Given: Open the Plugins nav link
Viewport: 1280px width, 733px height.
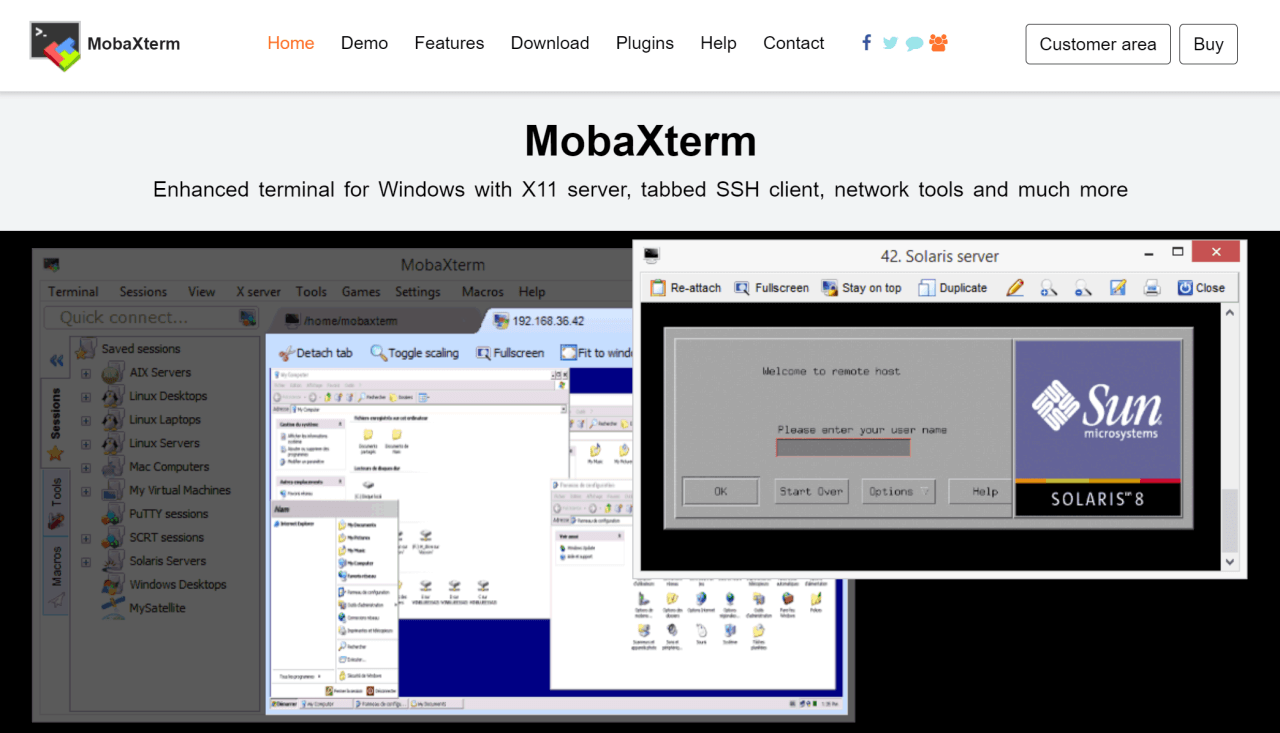Looking at the screenshot, I should pos(645,43).
